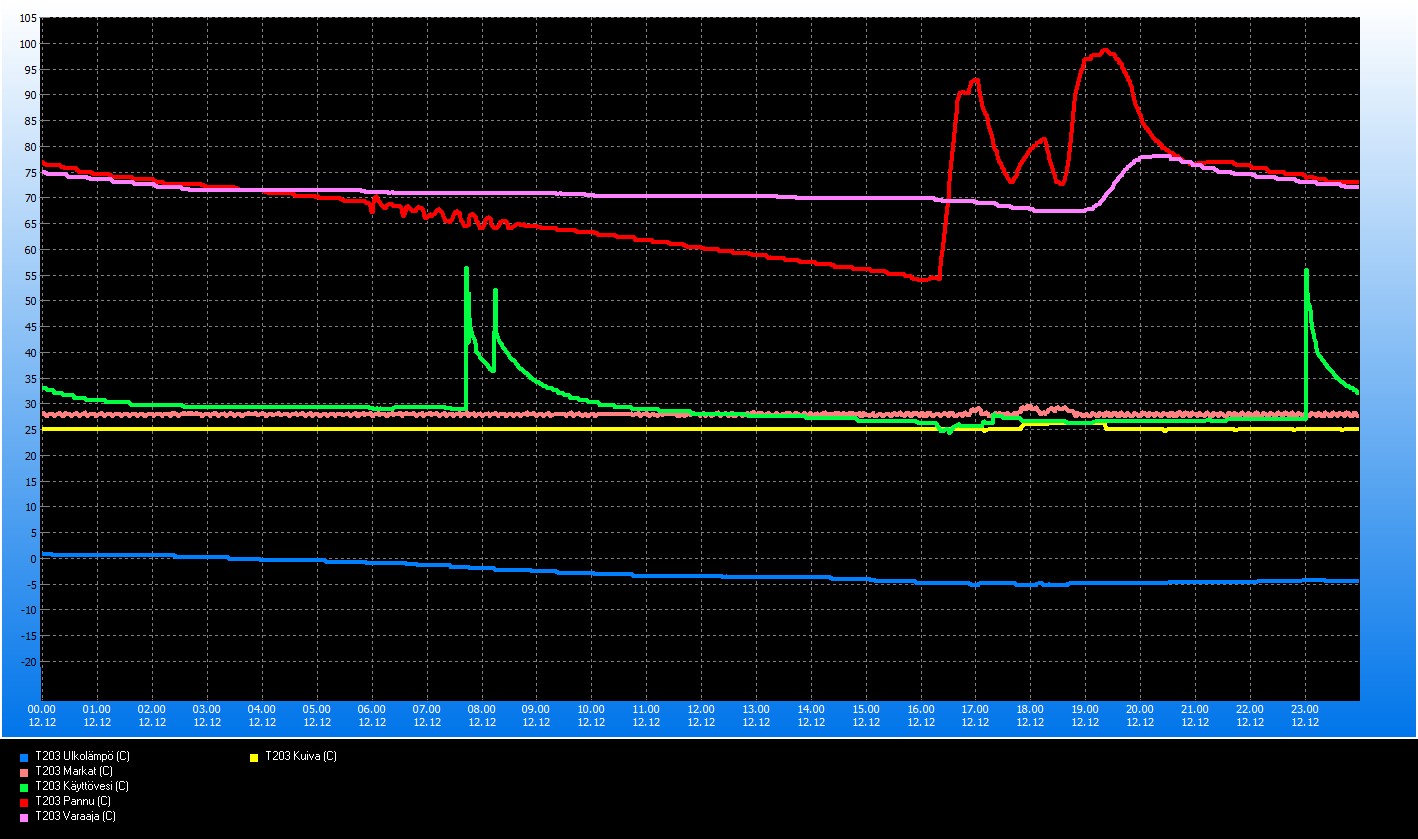
Task: Click the 23.00 time axis label
Action: (1305, 709)
